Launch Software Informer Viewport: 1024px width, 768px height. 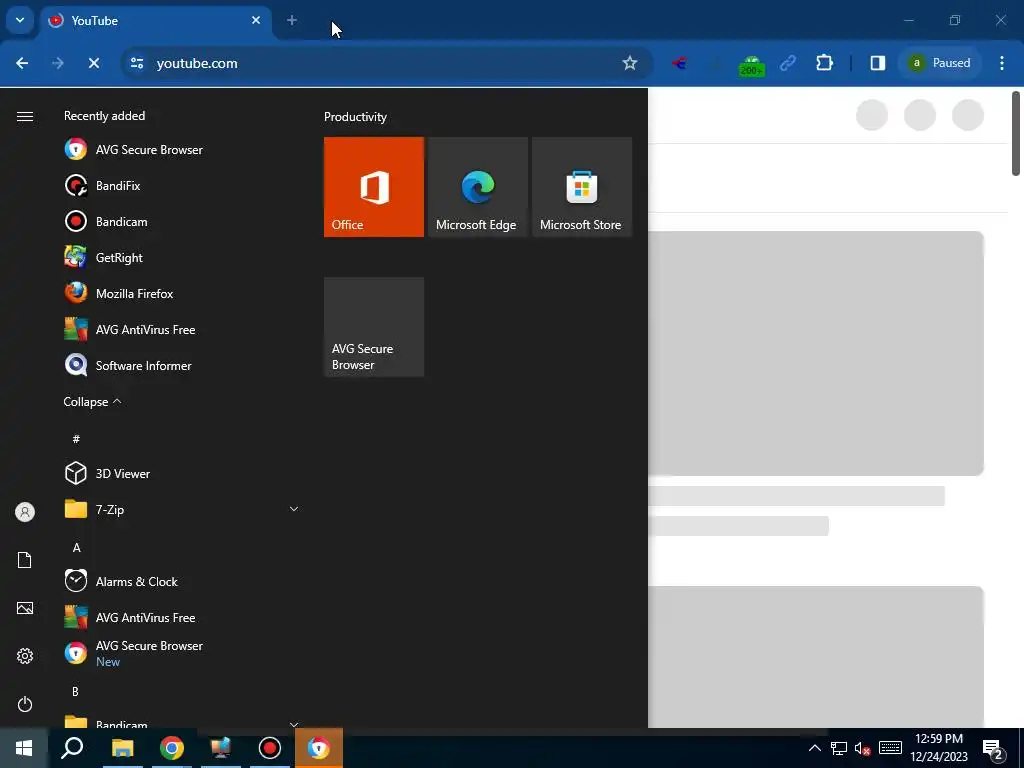pyautogui.click(x=182, y=365)
